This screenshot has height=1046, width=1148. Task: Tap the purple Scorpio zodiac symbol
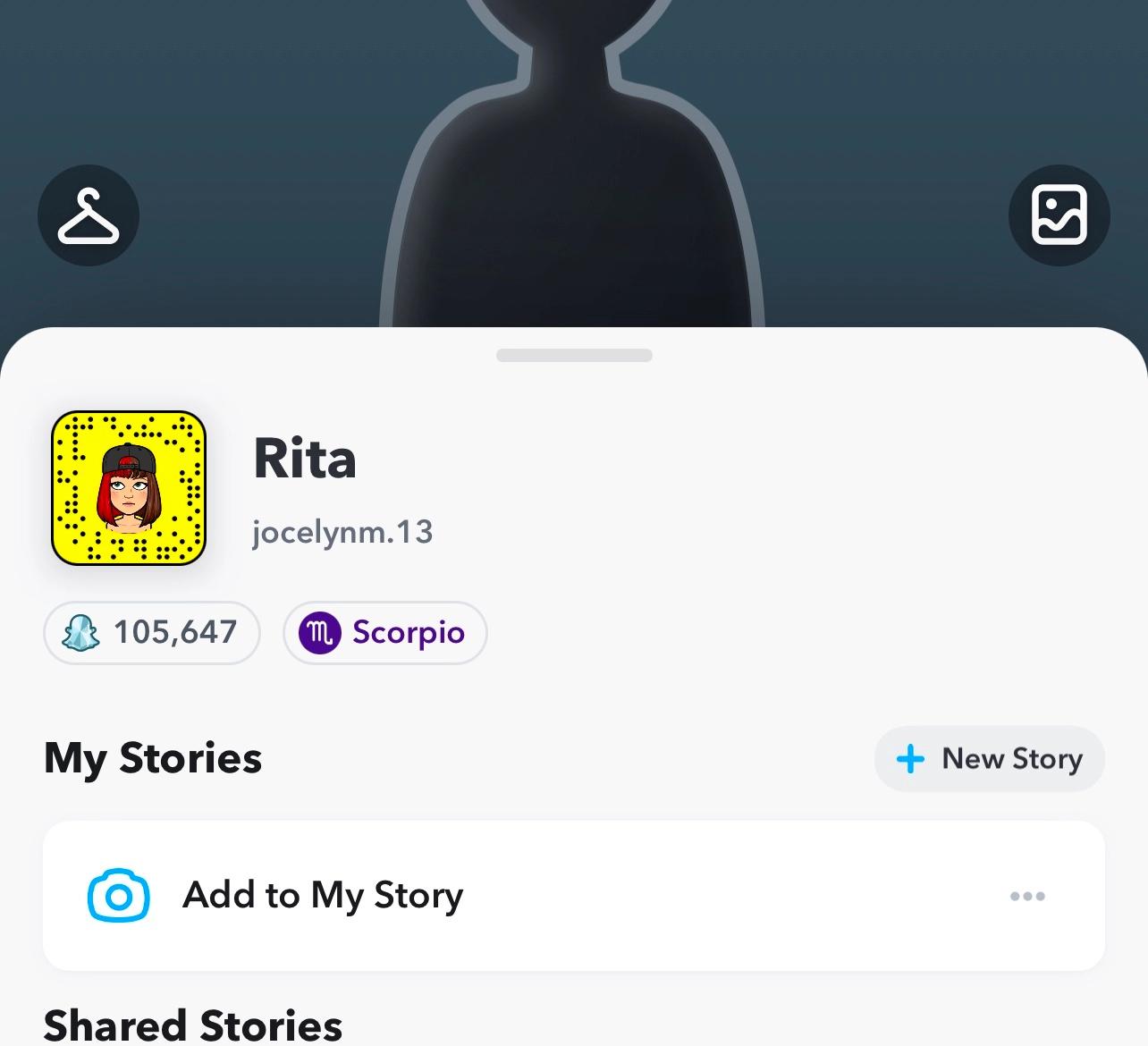(x=320, y=633)
